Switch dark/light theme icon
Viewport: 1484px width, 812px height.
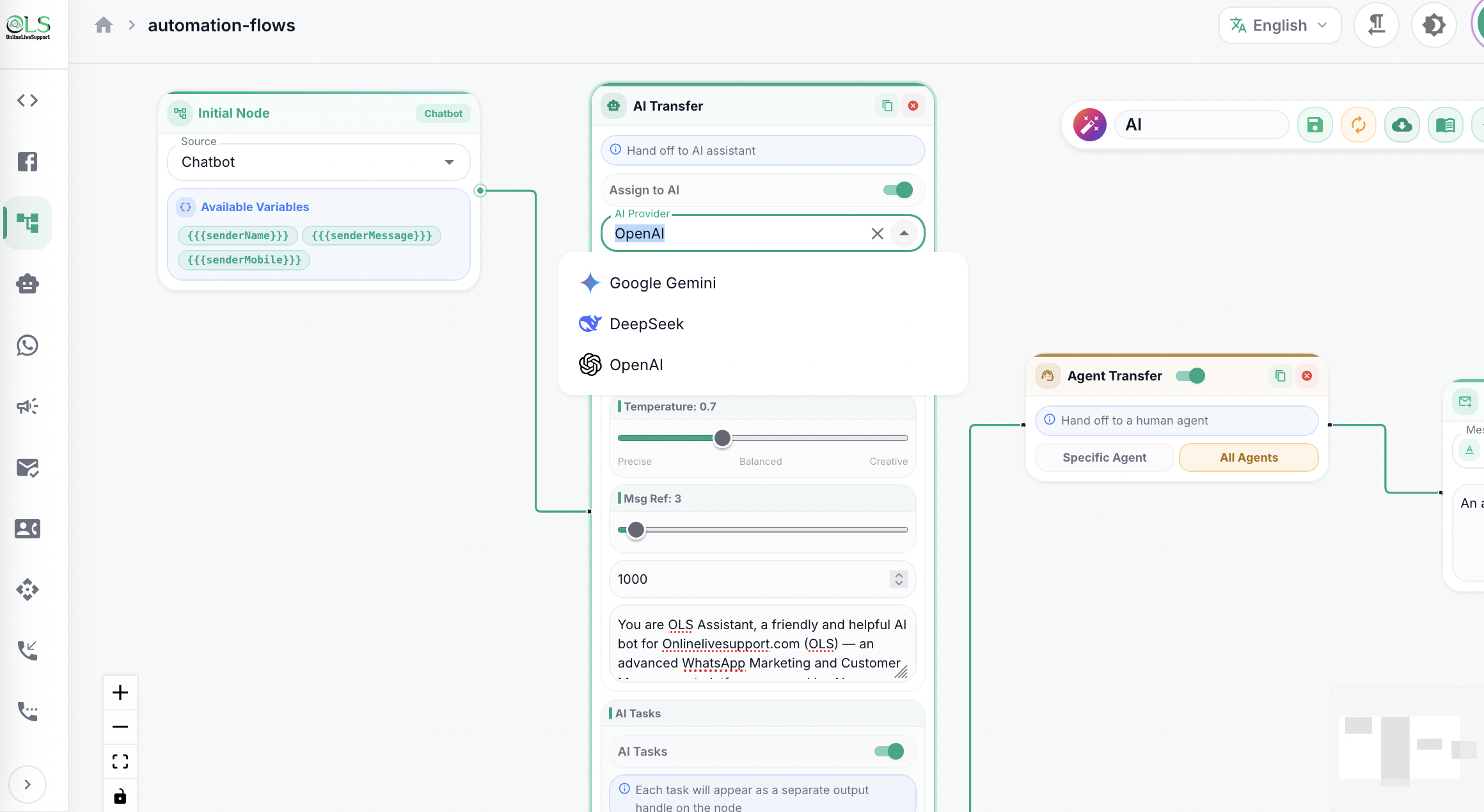click(1434, 25)
